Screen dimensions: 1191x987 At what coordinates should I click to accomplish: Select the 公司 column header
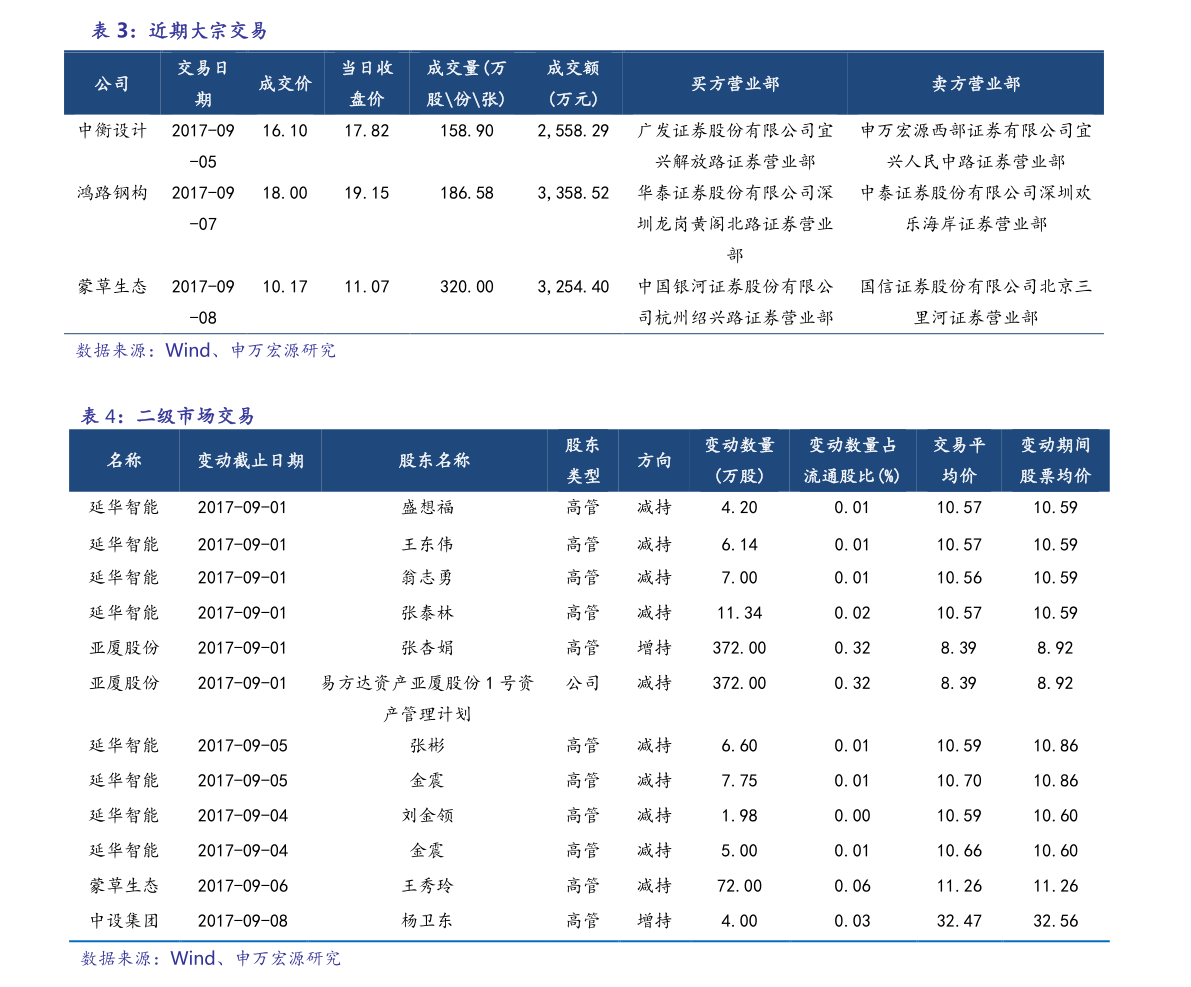click(112, 84)
